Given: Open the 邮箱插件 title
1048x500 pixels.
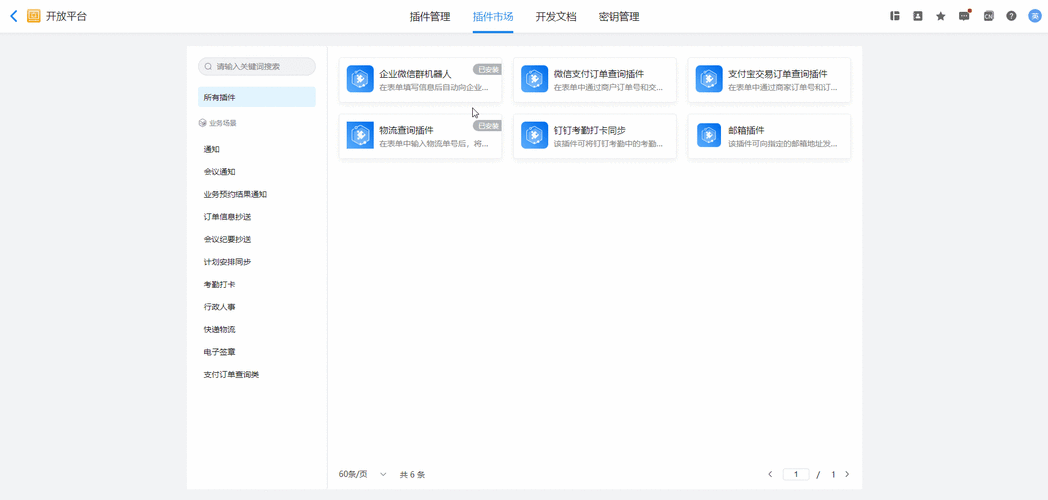Looking at the screenshot, I should (x=746, y=130).
